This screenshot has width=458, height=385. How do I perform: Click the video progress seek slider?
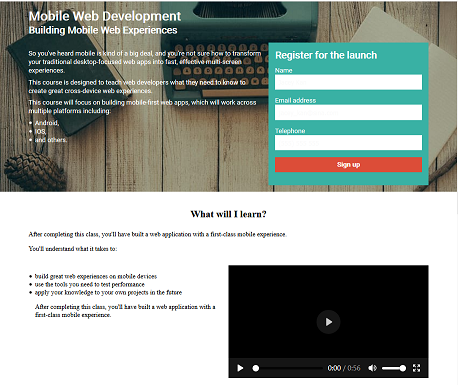pos(287,368)
